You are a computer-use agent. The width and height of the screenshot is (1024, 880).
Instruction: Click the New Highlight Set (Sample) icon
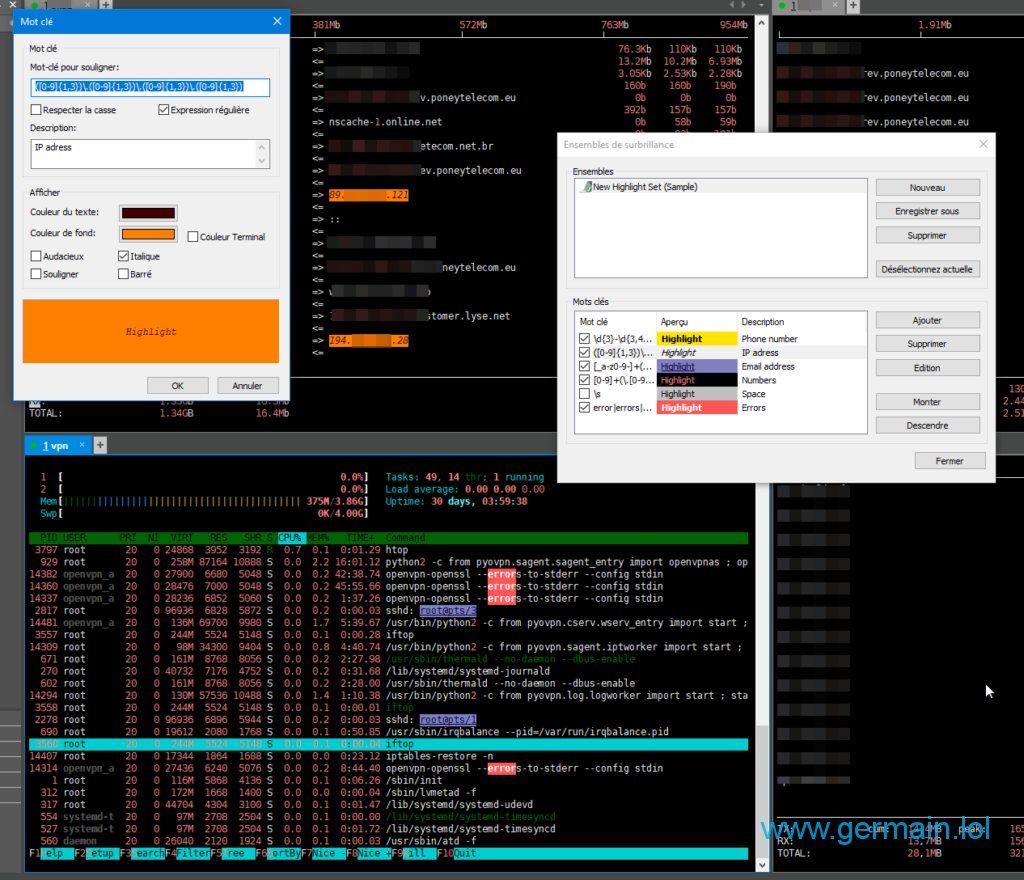586,187
